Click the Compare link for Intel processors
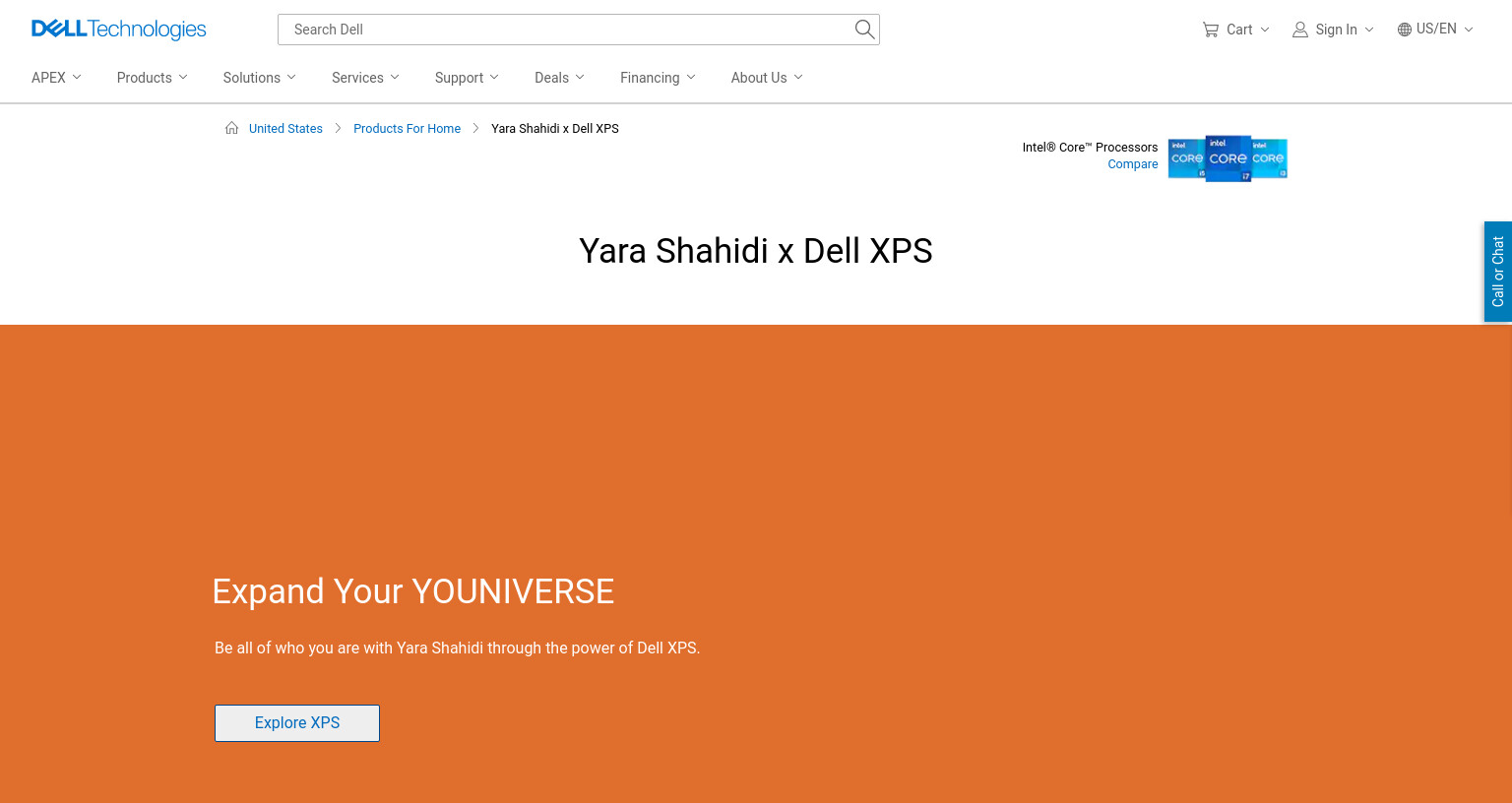 pyautogui.click(x=1133, y=164)
